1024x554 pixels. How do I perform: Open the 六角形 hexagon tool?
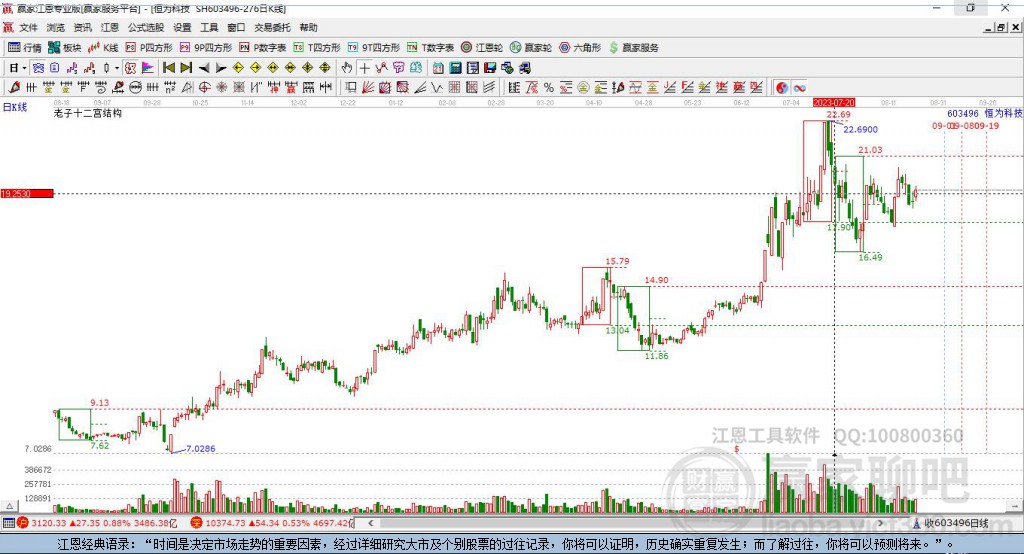[x=580, y=48]
